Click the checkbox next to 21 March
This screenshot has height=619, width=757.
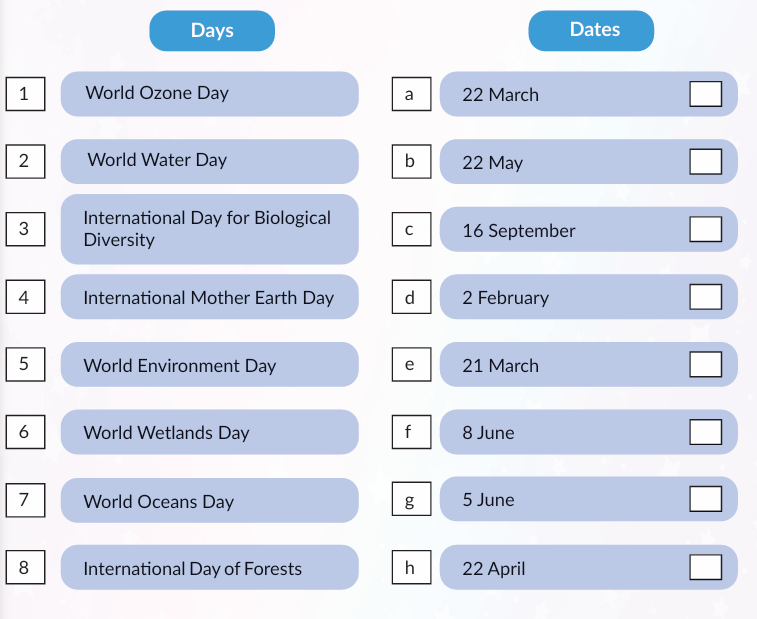pos(705,365)
